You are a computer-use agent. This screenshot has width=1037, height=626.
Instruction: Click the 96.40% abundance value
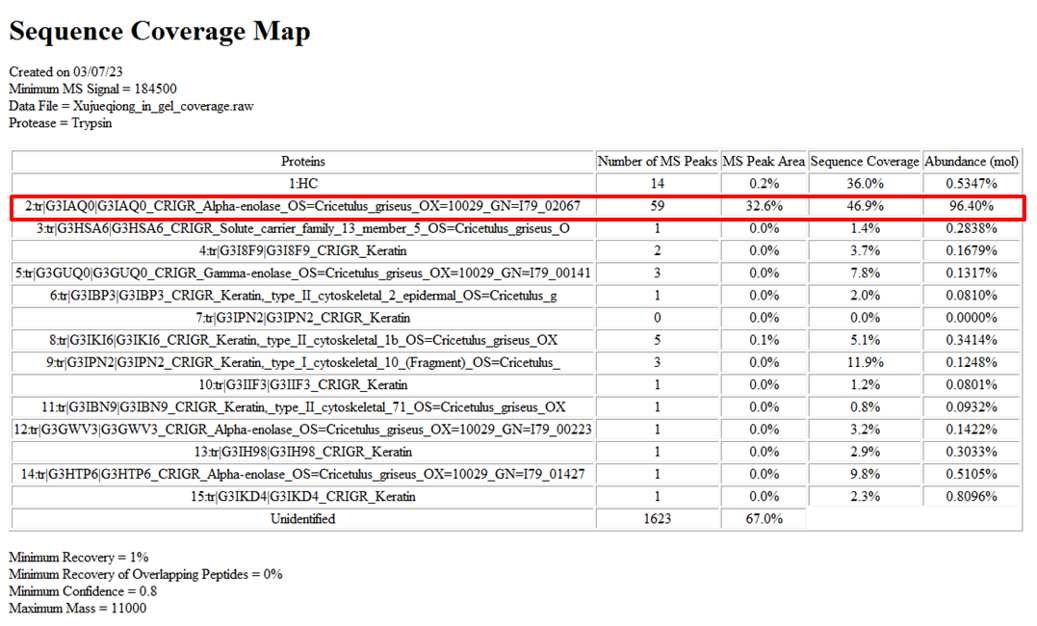tap(971, 206)
